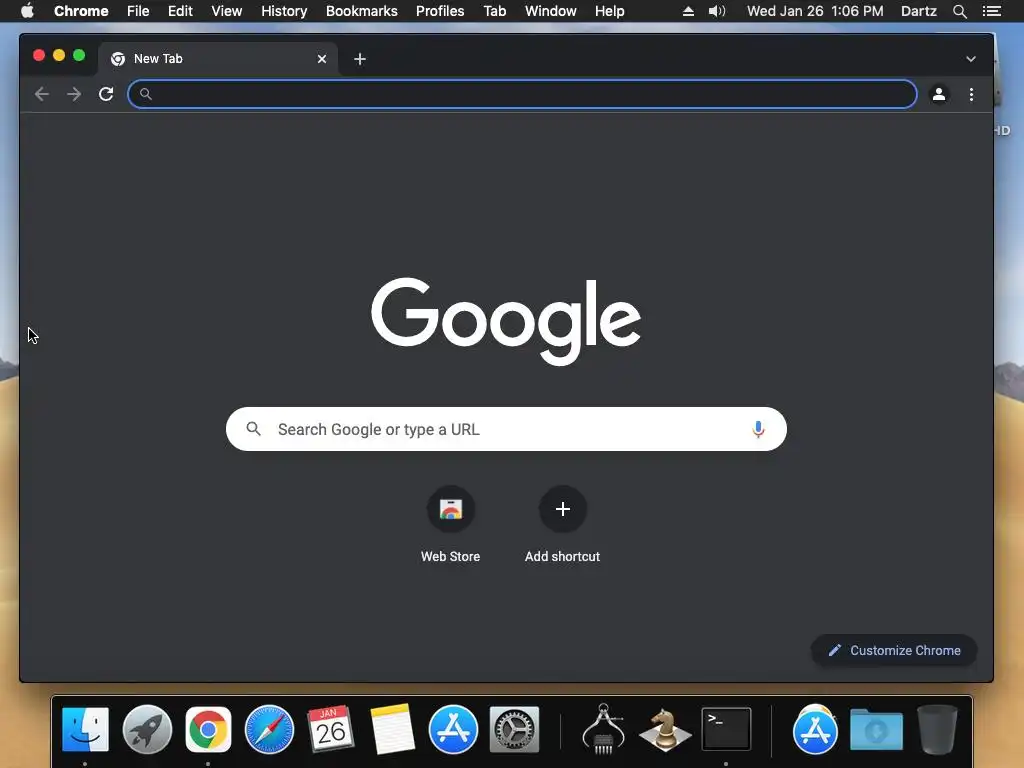Open the Bookmarks menu
The height and width of the screenshot is (768, 1024).
pos(361,11)
